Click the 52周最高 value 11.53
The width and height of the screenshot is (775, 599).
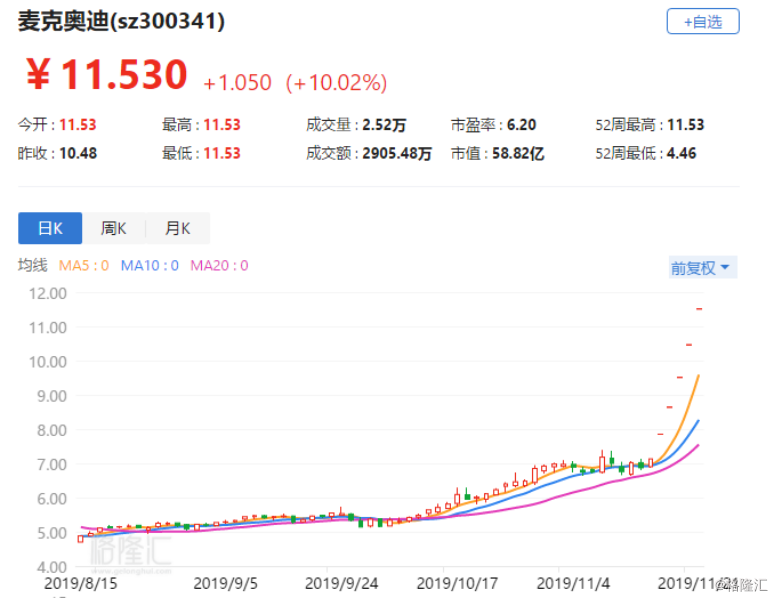[686, 125]
